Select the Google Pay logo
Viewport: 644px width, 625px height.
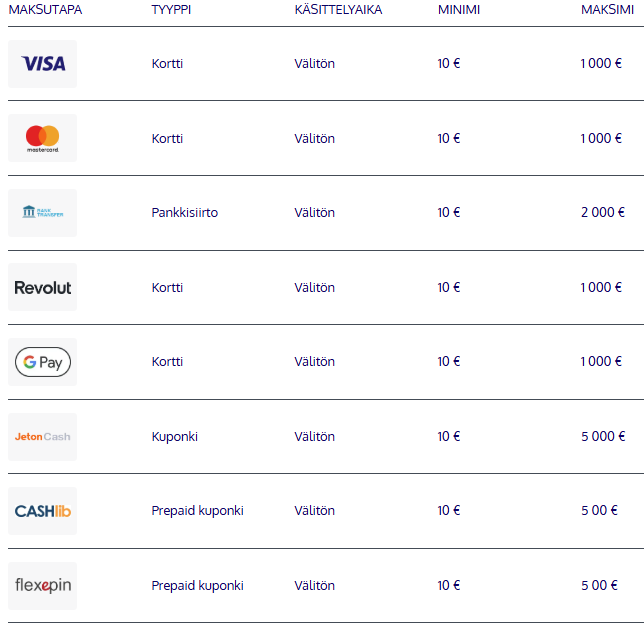click(x=43, y=362)
